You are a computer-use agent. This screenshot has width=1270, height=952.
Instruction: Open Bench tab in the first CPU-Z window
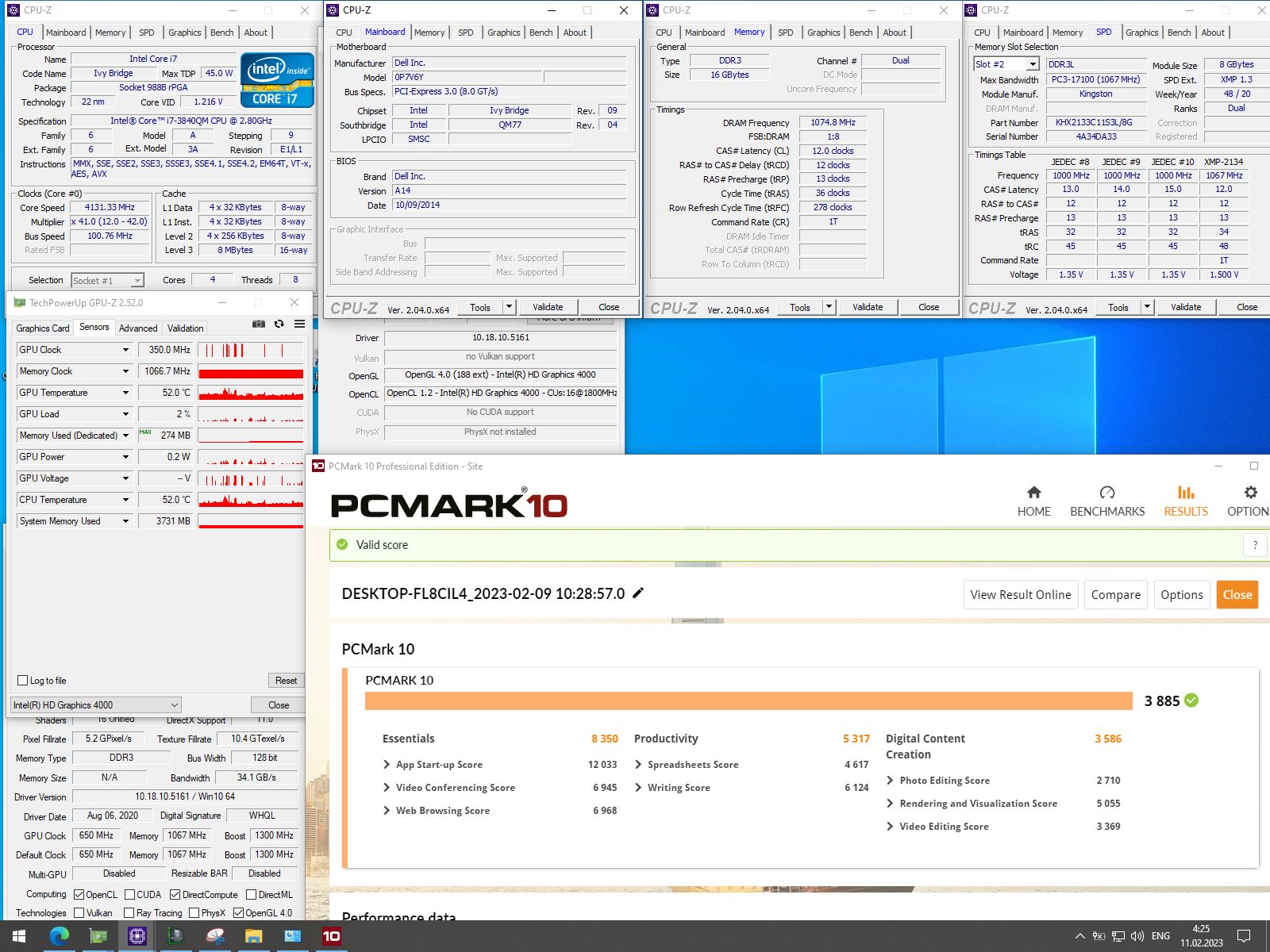[x=222, y=33]
